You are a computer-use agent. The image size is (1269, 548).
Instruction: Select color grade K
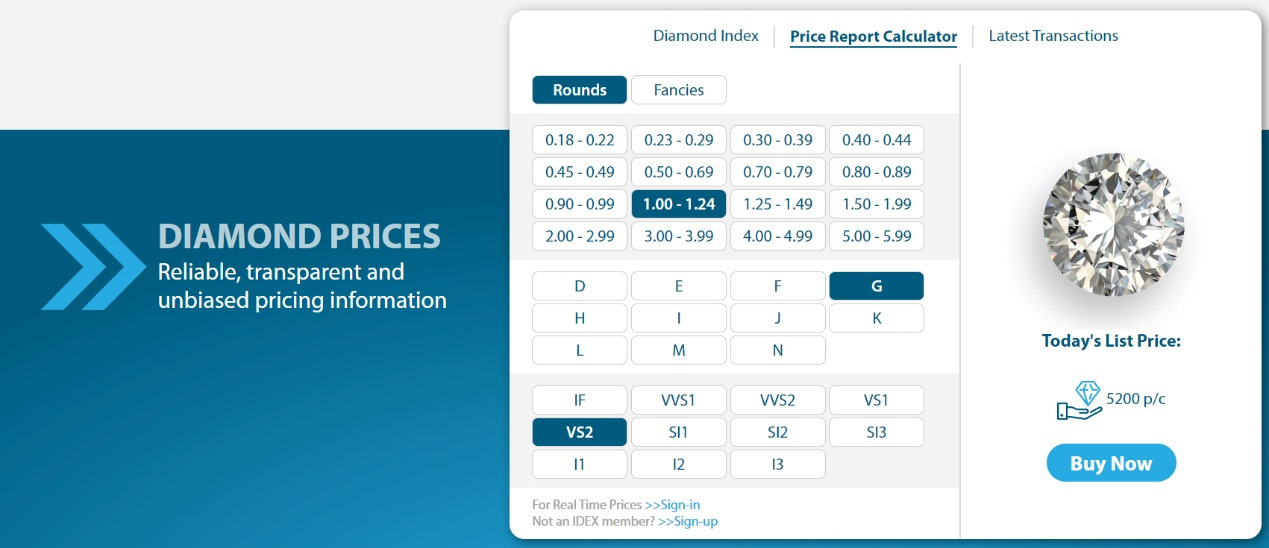876,318
